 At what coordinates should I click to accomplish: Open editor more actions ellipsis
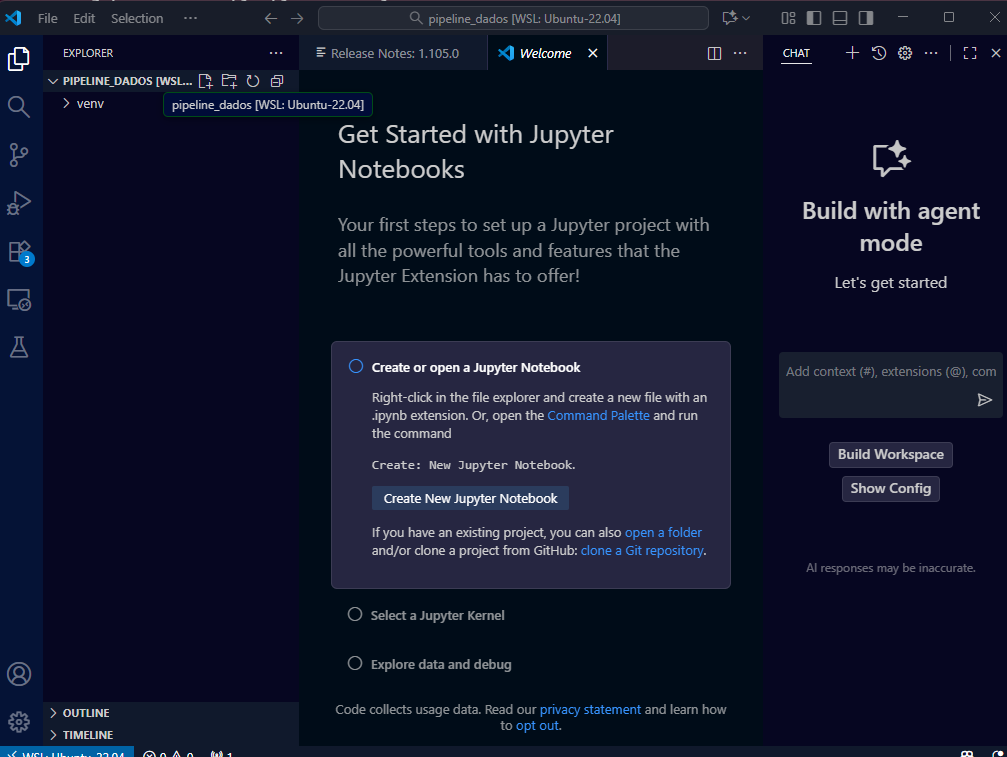point(740,53)
